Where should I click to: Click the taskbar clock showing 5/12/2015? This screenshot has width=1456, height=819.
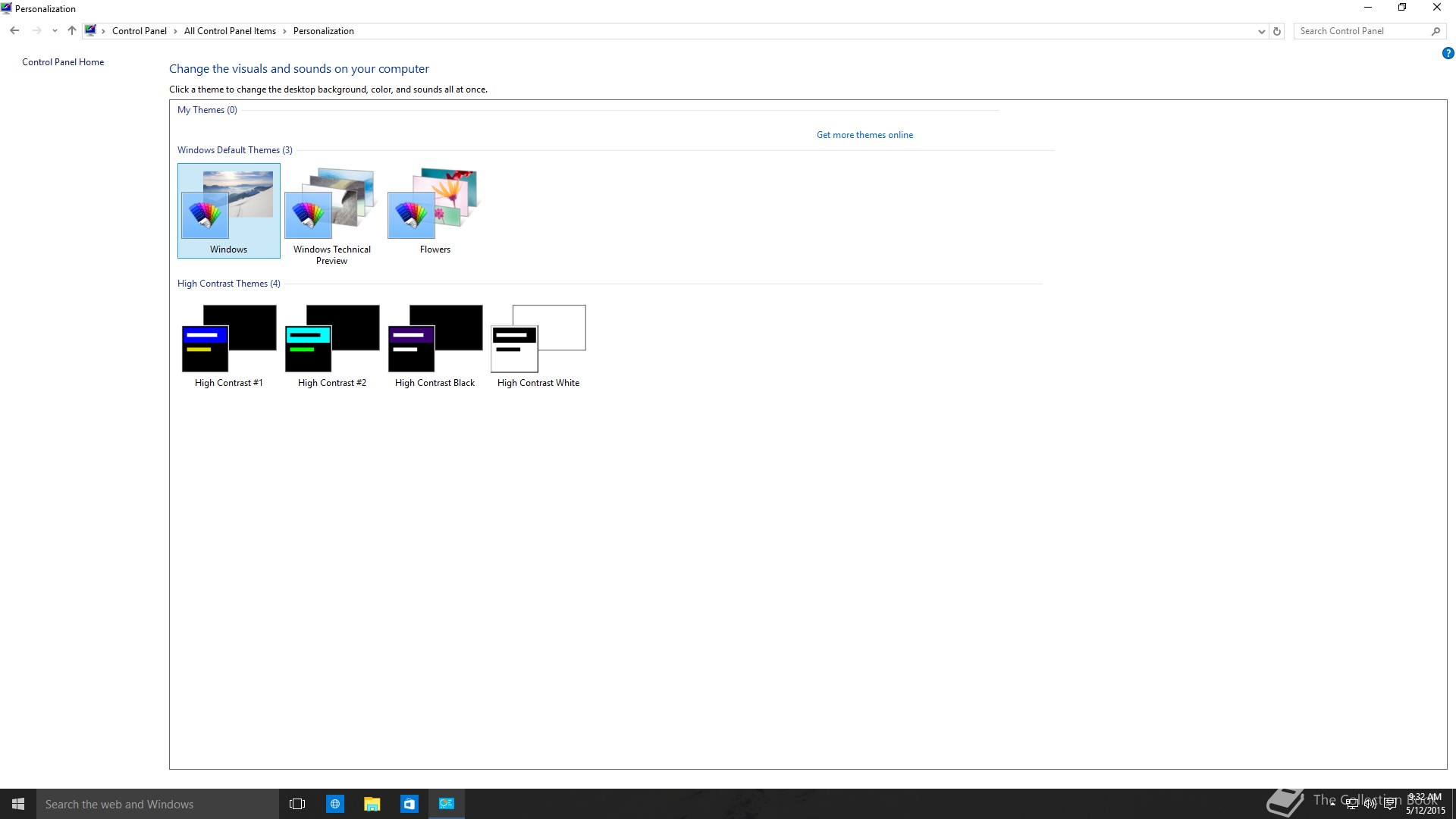coord(1426,804)
